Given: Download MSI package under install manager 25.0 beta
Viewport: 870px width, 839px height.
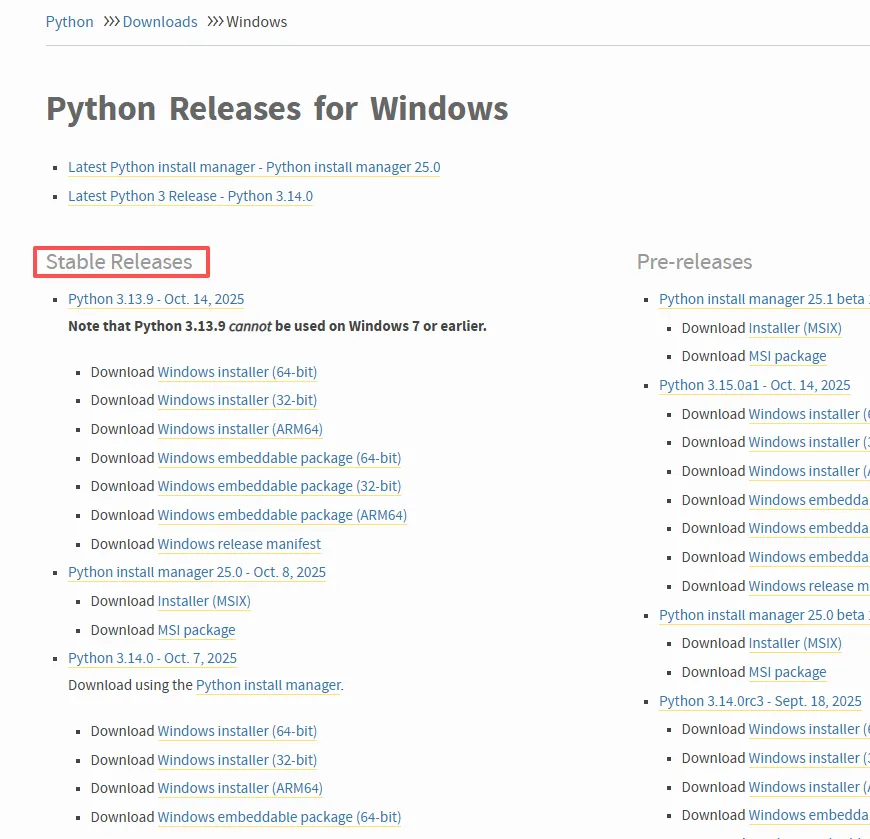Looking at the screenshot, I should pyautogui.click(x=787, y=672).
